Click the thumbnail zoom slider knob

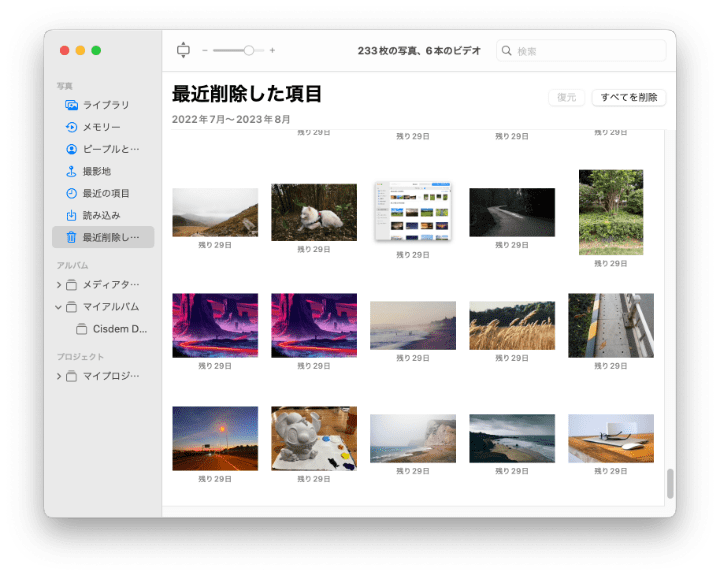tap(248, 50)
